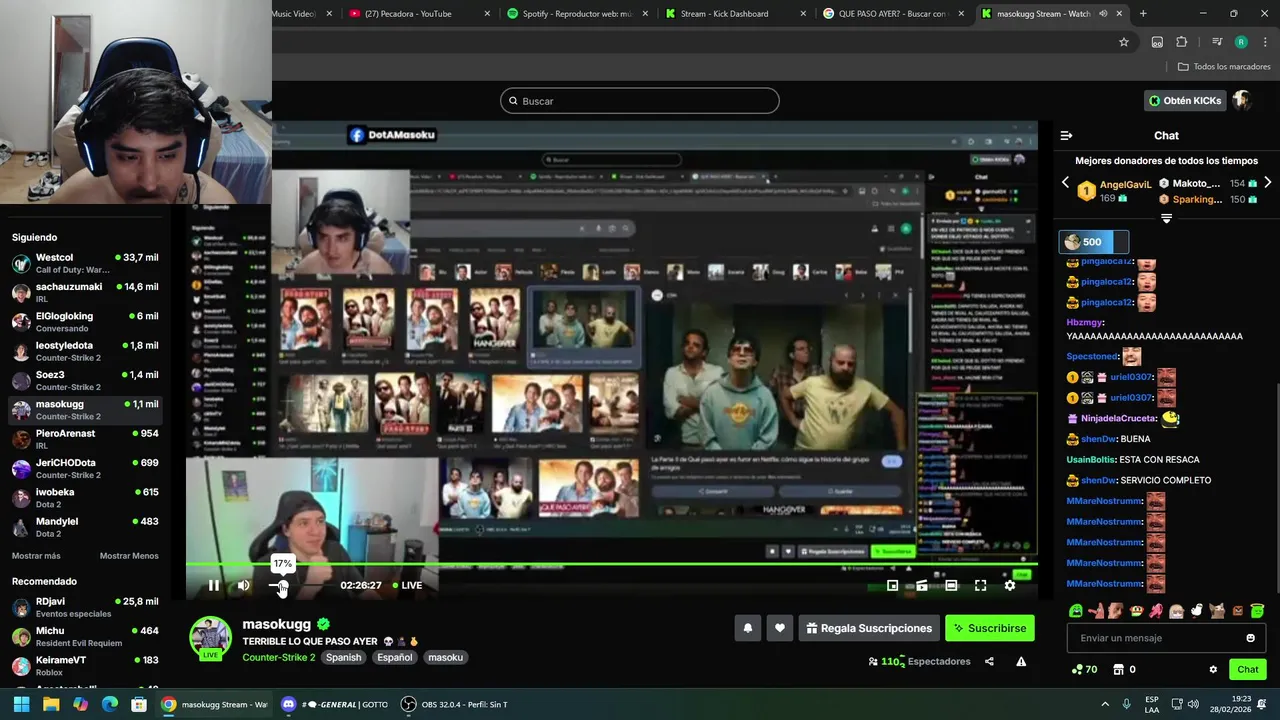Toggle notifications bell for masokugg
1280x720 pixels.
(747, 628)
